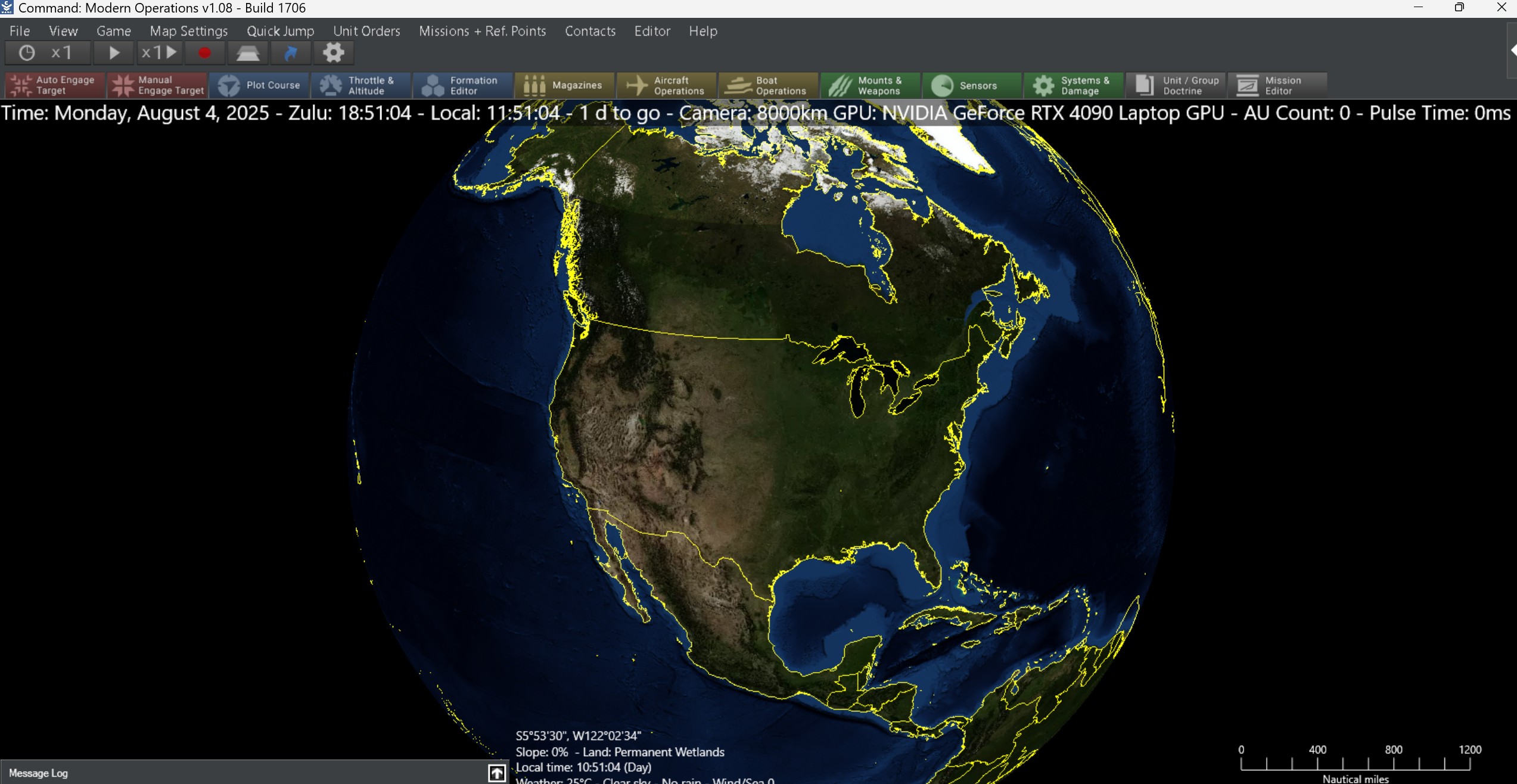Open the View menu

point(63,31)
